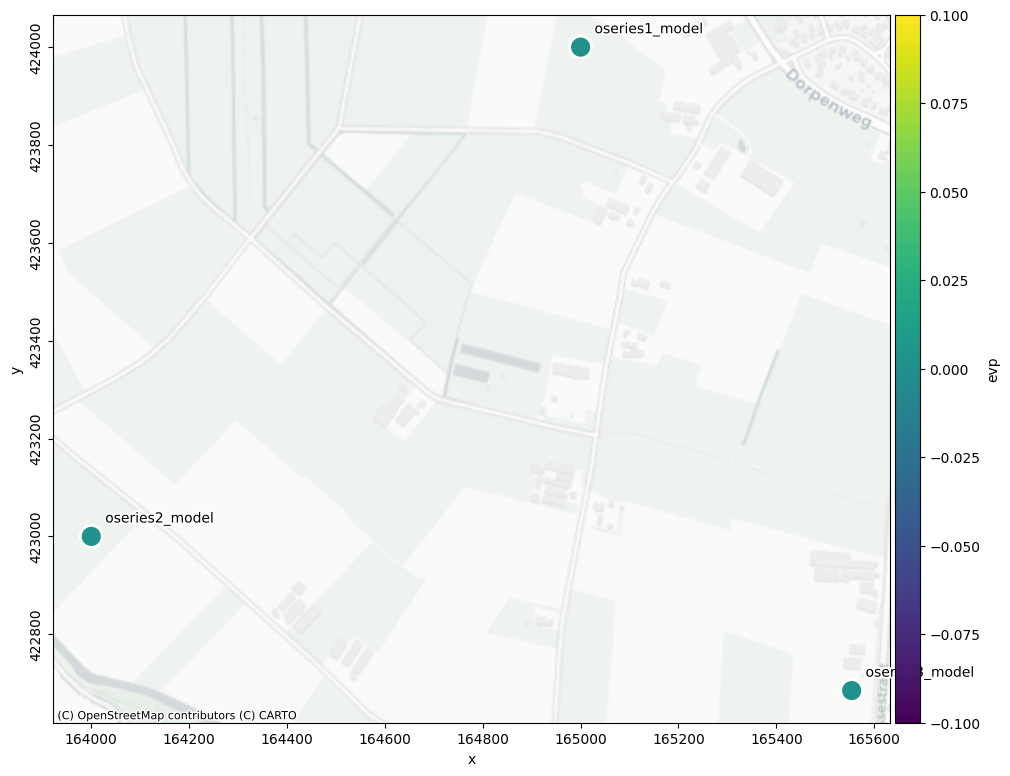Viewport: 1010px width, 776px height.
Task: Click the evp colorbar gradient
Action: click(x=908, y=370)
